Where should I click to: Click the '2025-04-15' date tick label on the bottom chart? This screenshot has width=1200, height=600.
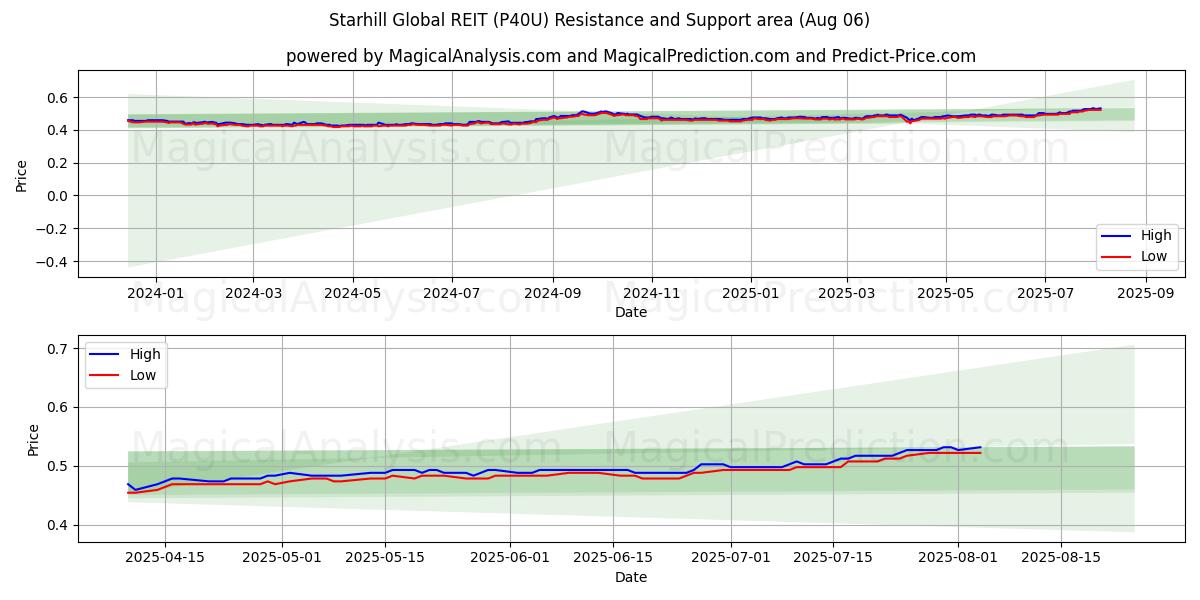click(165, 559)
